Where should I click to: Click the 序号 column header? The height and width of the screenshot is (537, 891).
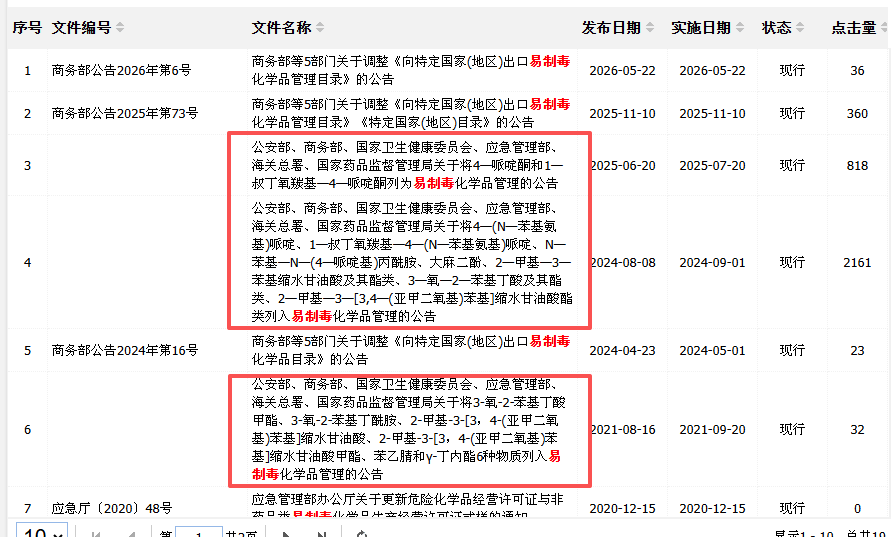pyautogui.click(x=27, y=27)
